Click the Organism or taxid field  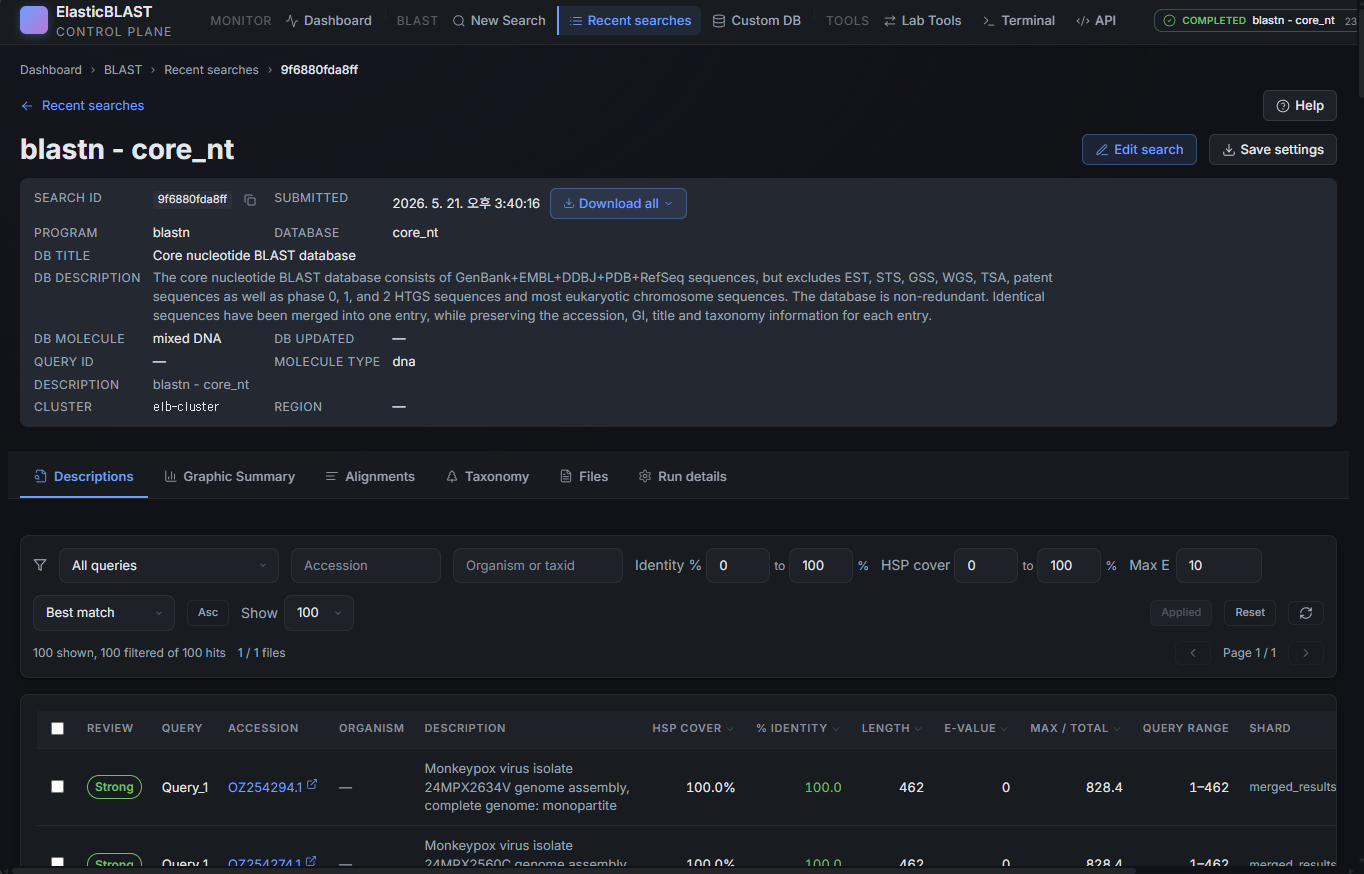click(x=538, y=565)
